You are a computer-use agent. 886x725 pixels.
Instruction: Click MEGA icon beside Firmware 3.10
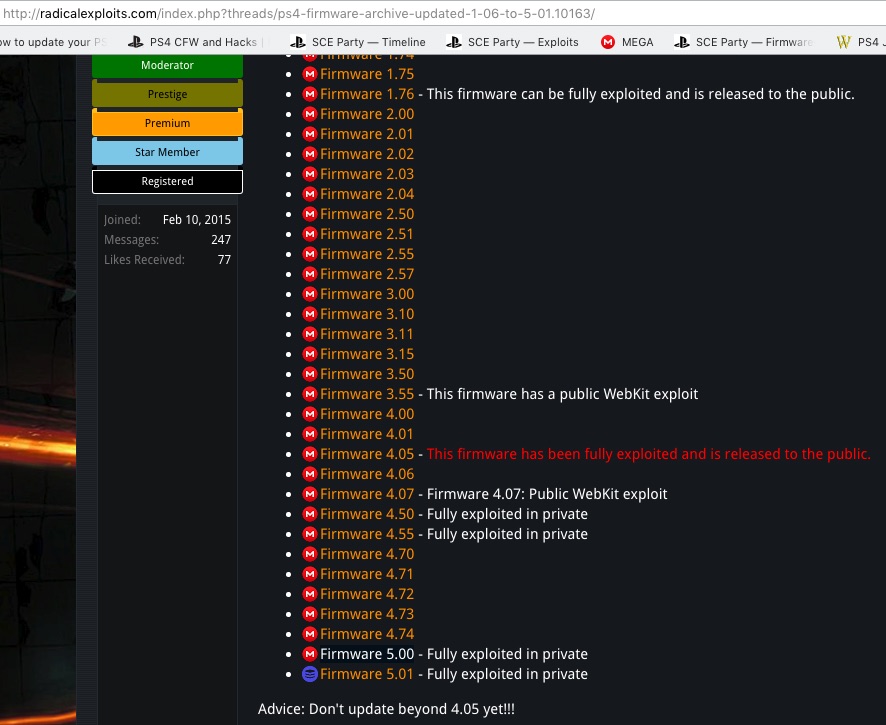click(310, 314)
